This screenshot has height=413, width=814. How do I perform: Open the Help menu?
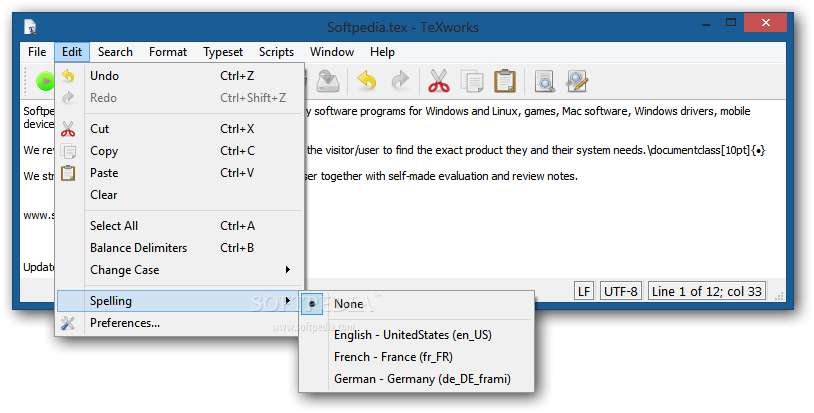pyautogui.click(x=383, y=52)
